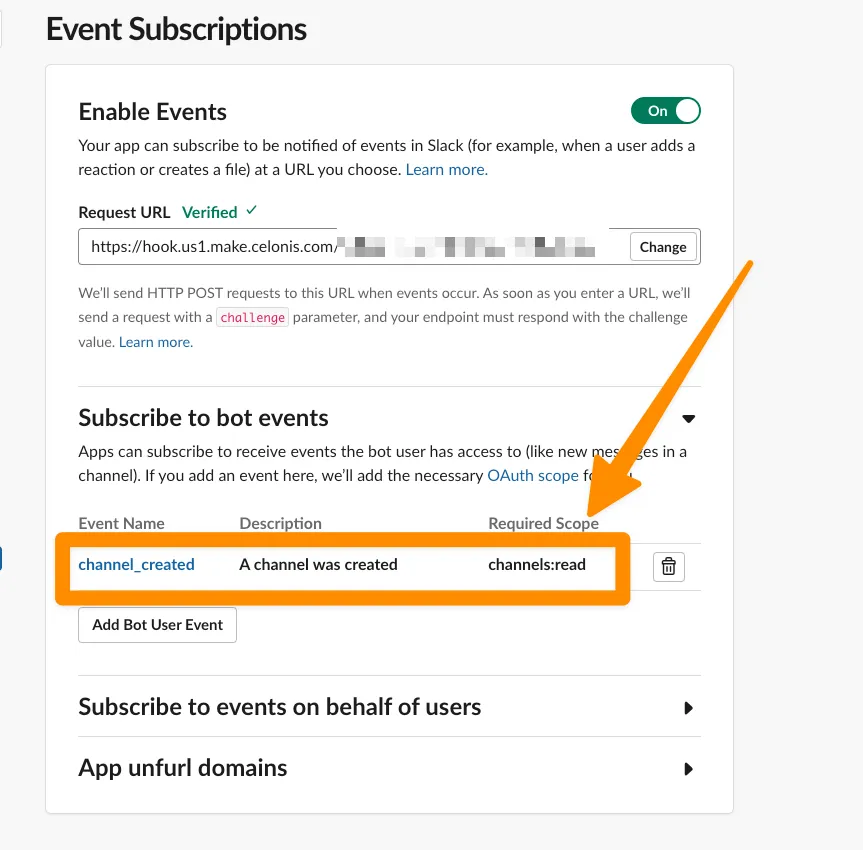
Task: Click the Event Subscriptions page heading
Action: [177, 30]
